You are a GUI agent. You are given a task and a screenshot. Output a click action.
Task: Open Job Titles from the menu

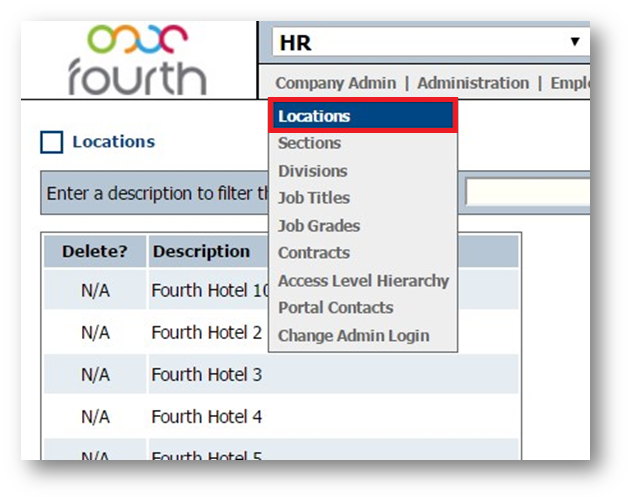(x=313, y=198)
